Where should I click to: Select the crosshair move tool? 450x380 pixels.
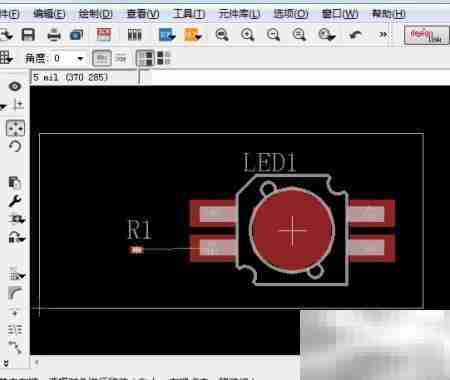pyautogui.click(x=15, y=128)
